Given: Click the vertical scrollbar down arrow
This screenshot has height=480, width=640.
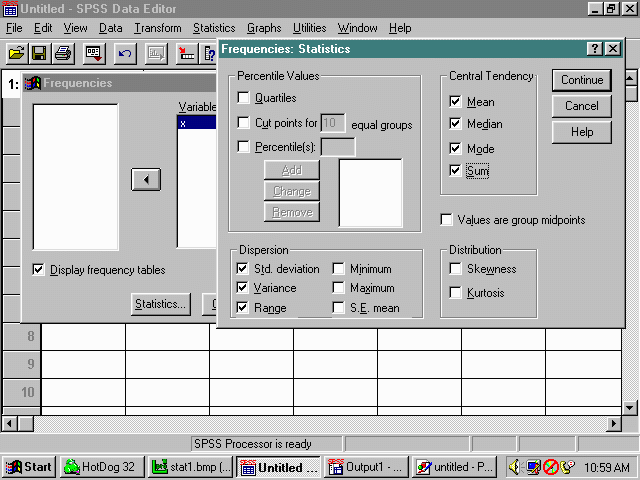Looking at the screenshot, I should click(629, 407).
